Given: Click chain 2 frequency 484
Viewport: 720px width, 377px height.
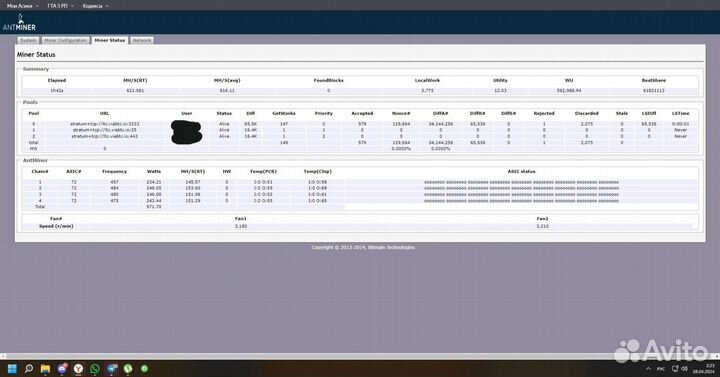Looking at the screenshot, I should tap(114, 188).
